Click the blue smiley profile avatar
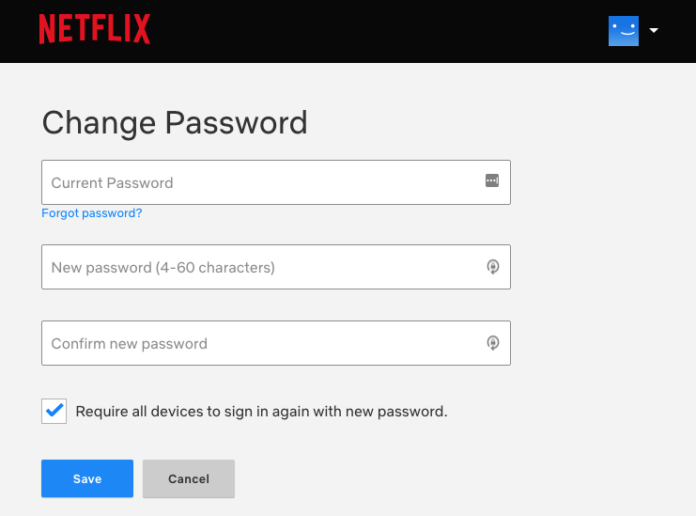696x516 pixels. 623,30
